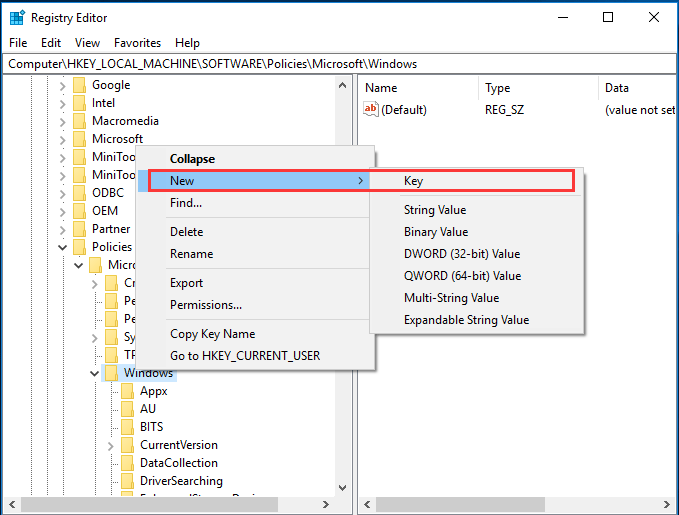Open the Edit menu

tap(51, 43)
